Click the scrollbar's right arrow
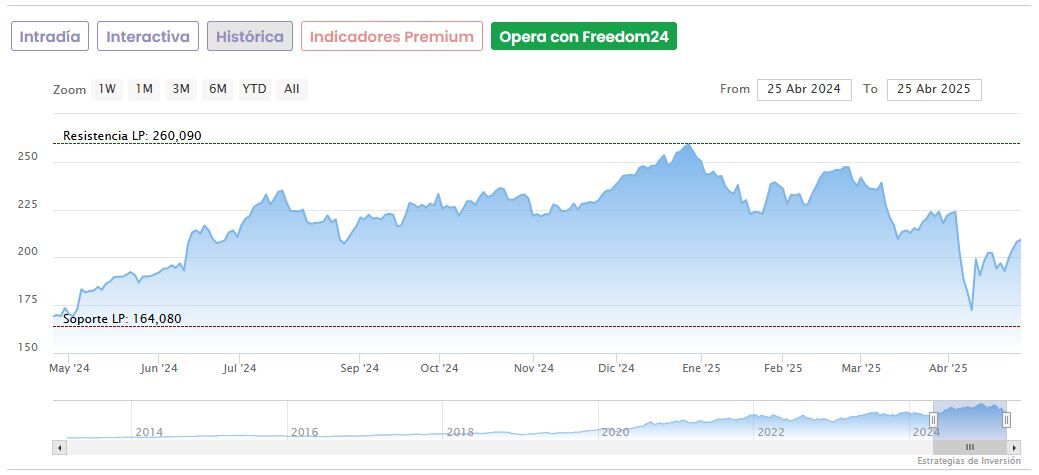The height and width of the screenshot is (475, 1039). pyautogui.click(x=1014, y=447)
